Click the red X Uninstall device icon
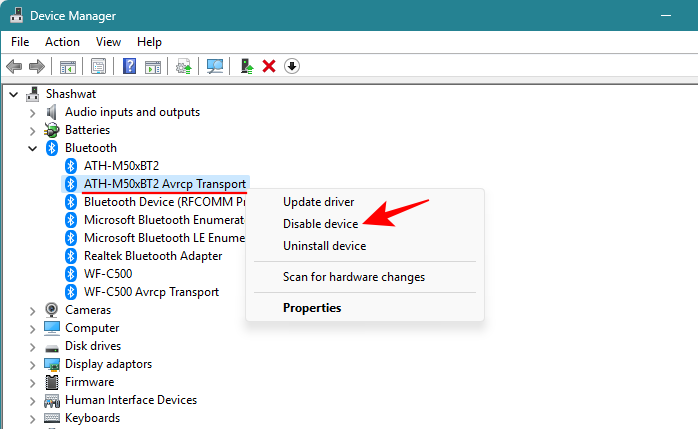698x429 pixels. pos(269,67)
